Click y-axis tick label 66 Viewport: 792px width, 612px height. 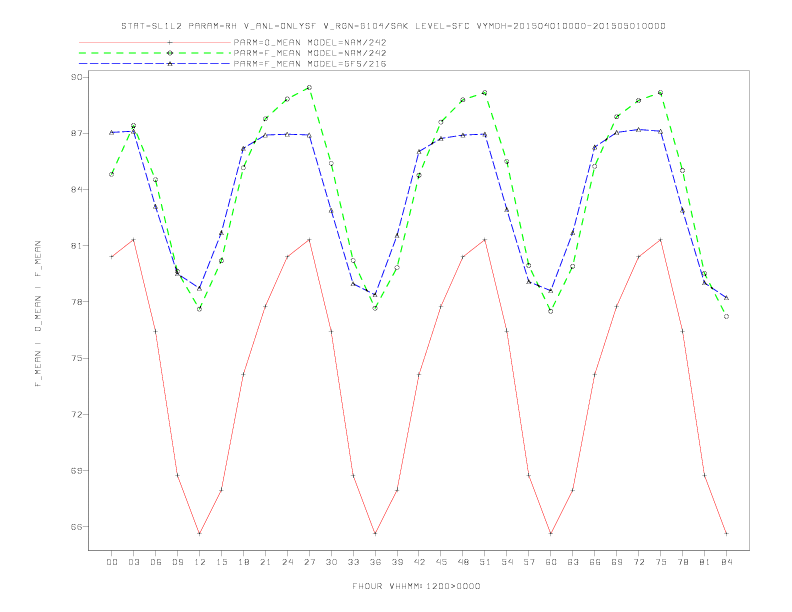coord(76,527)
